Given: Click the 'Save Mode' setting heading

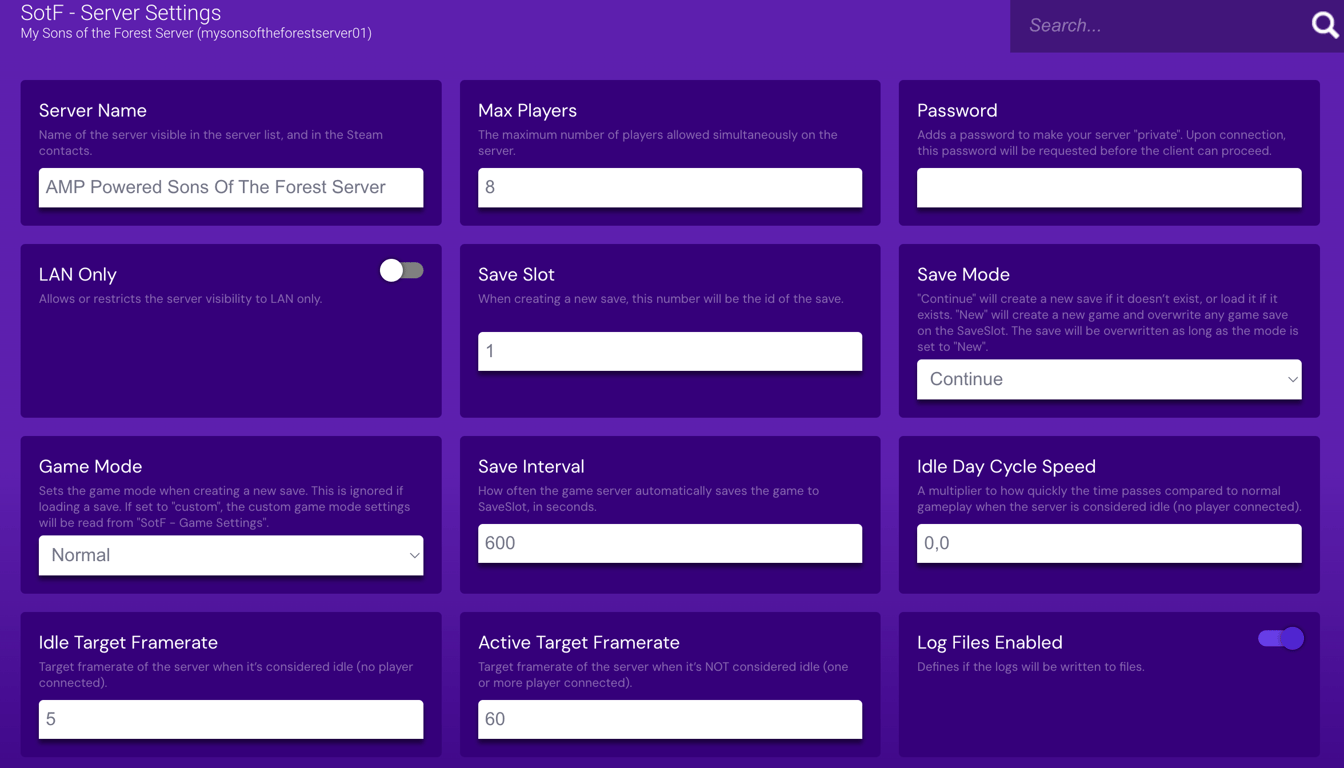Looking at the screenshot, I should (x=963, y=274).
